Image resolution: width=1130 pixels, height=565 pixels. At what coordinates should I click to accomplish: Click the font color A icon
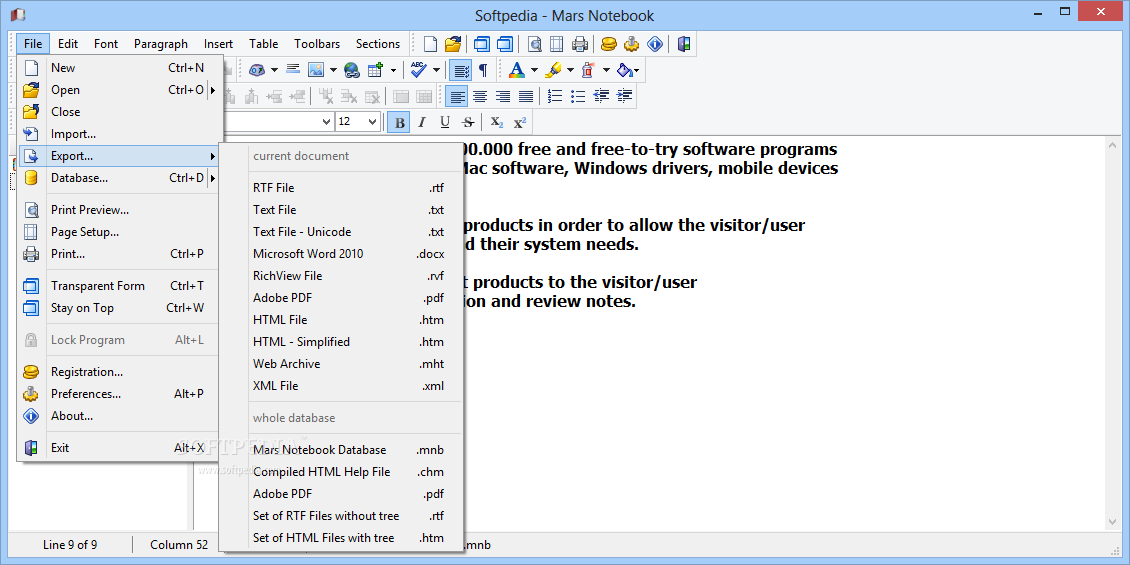516,70
